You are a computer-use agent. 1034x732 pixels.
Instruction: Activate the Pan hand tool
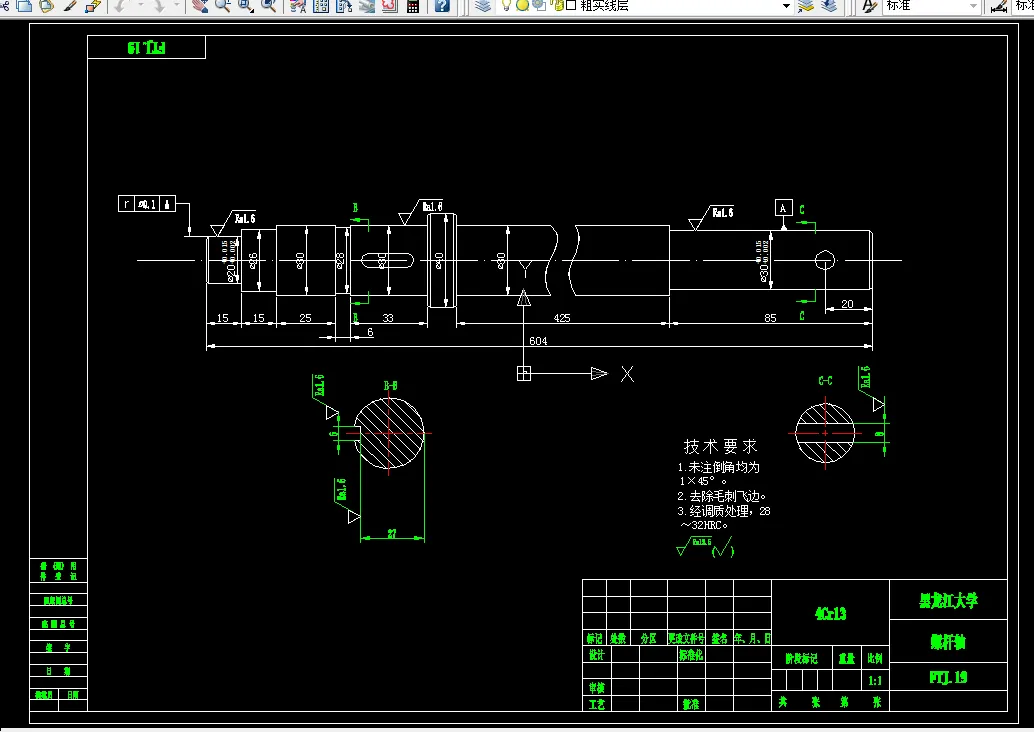coord(200,6)
